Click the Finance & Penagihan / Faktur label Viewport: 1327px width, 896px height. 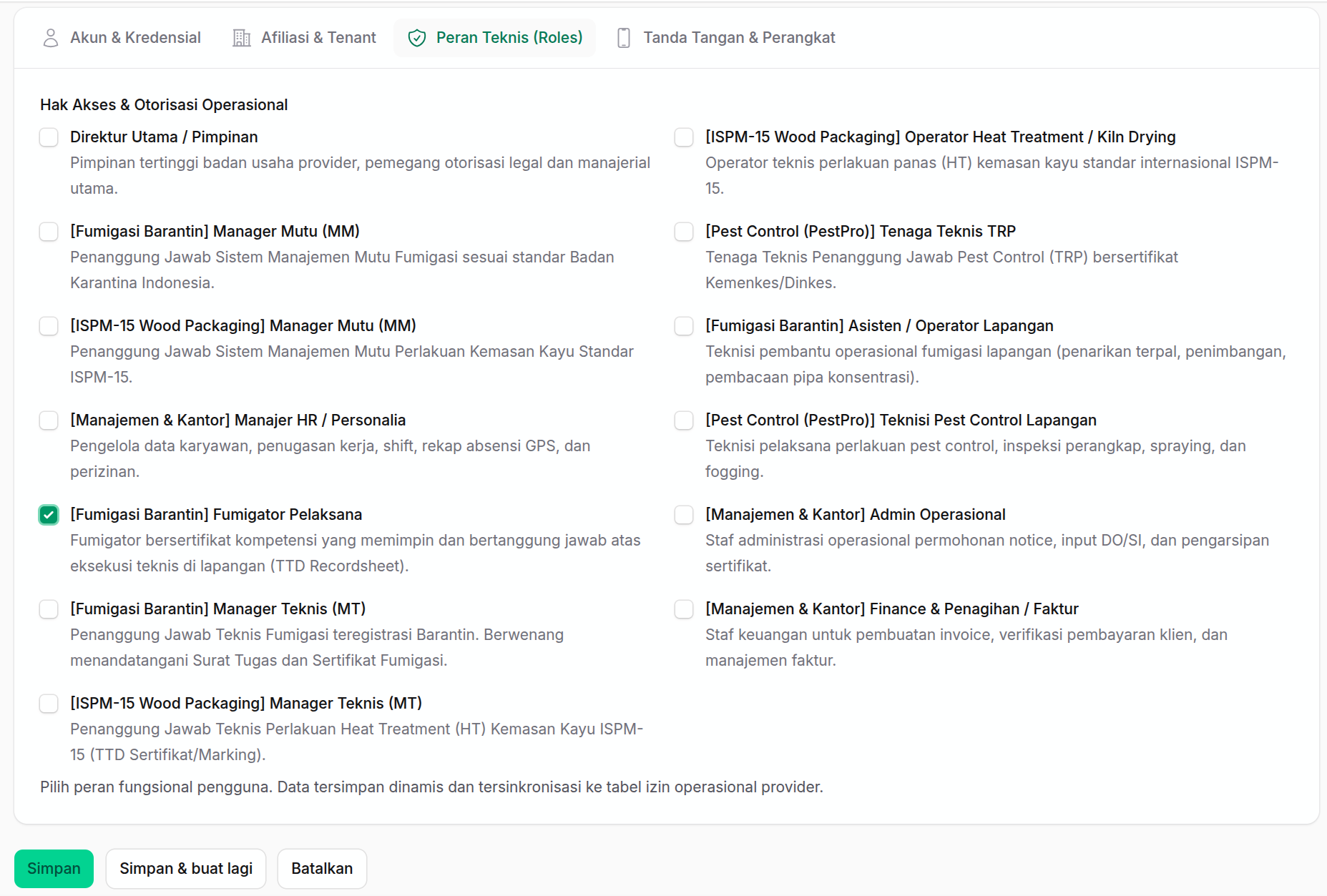[892, 609]
